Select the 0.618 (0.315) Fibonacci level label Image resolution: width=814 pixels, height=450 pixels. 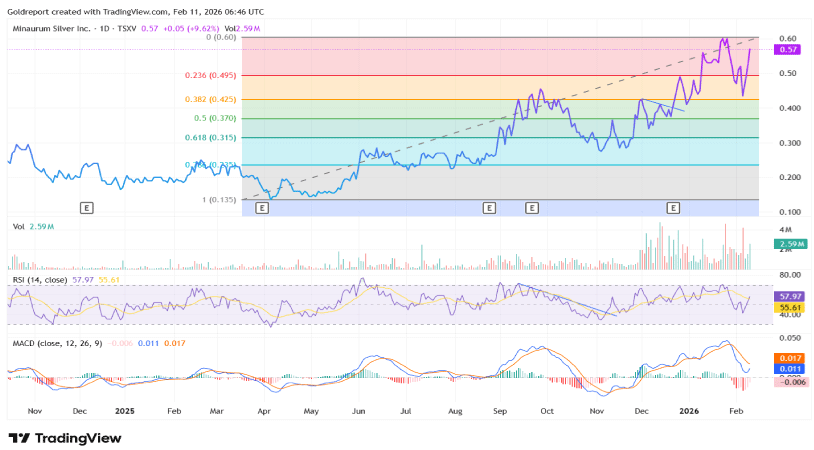(x=209, y=138)
